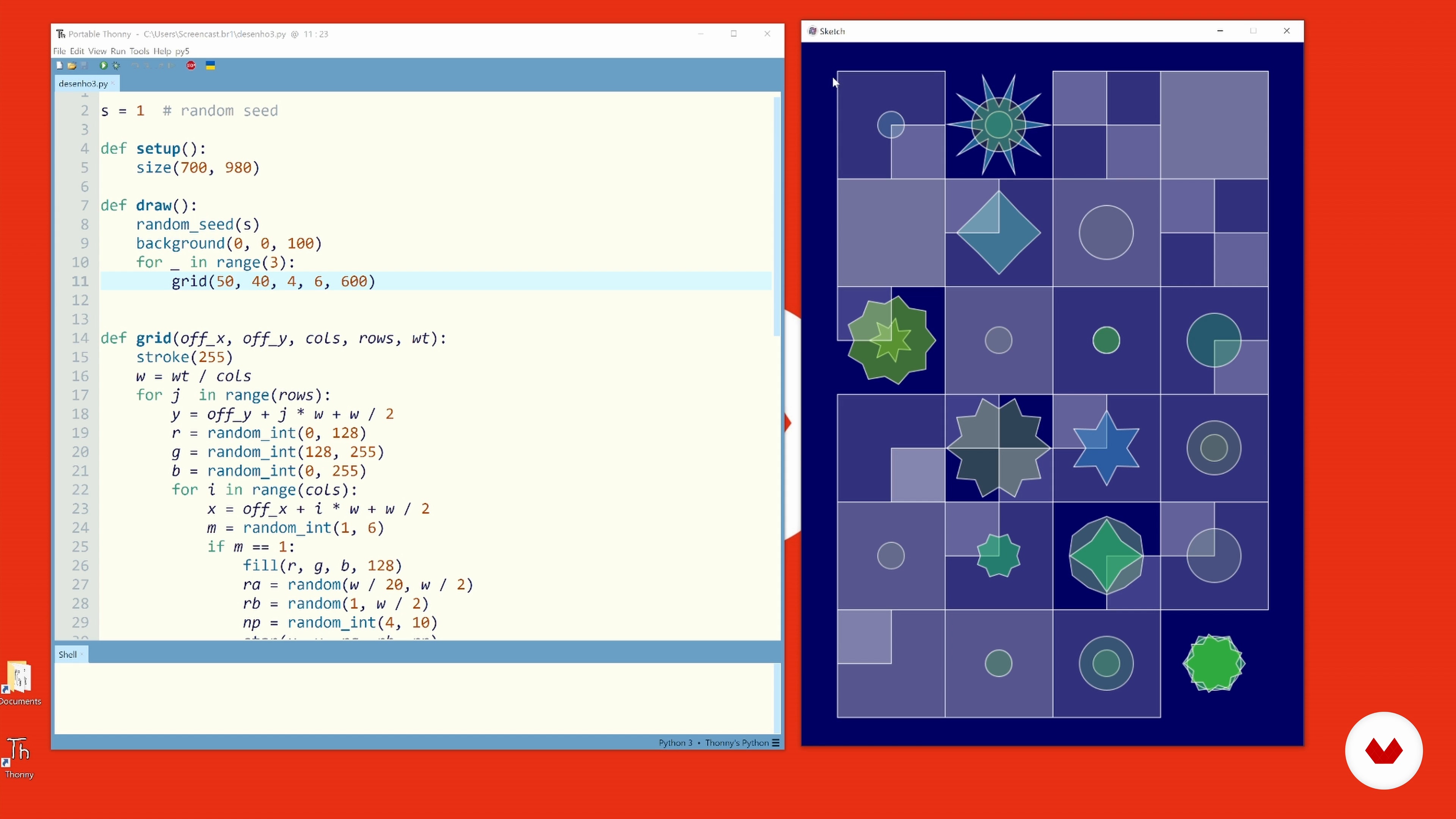The height and width of the screenshot is (819, 1456).
Task: Save the current script
Action: tap(84, 66)
